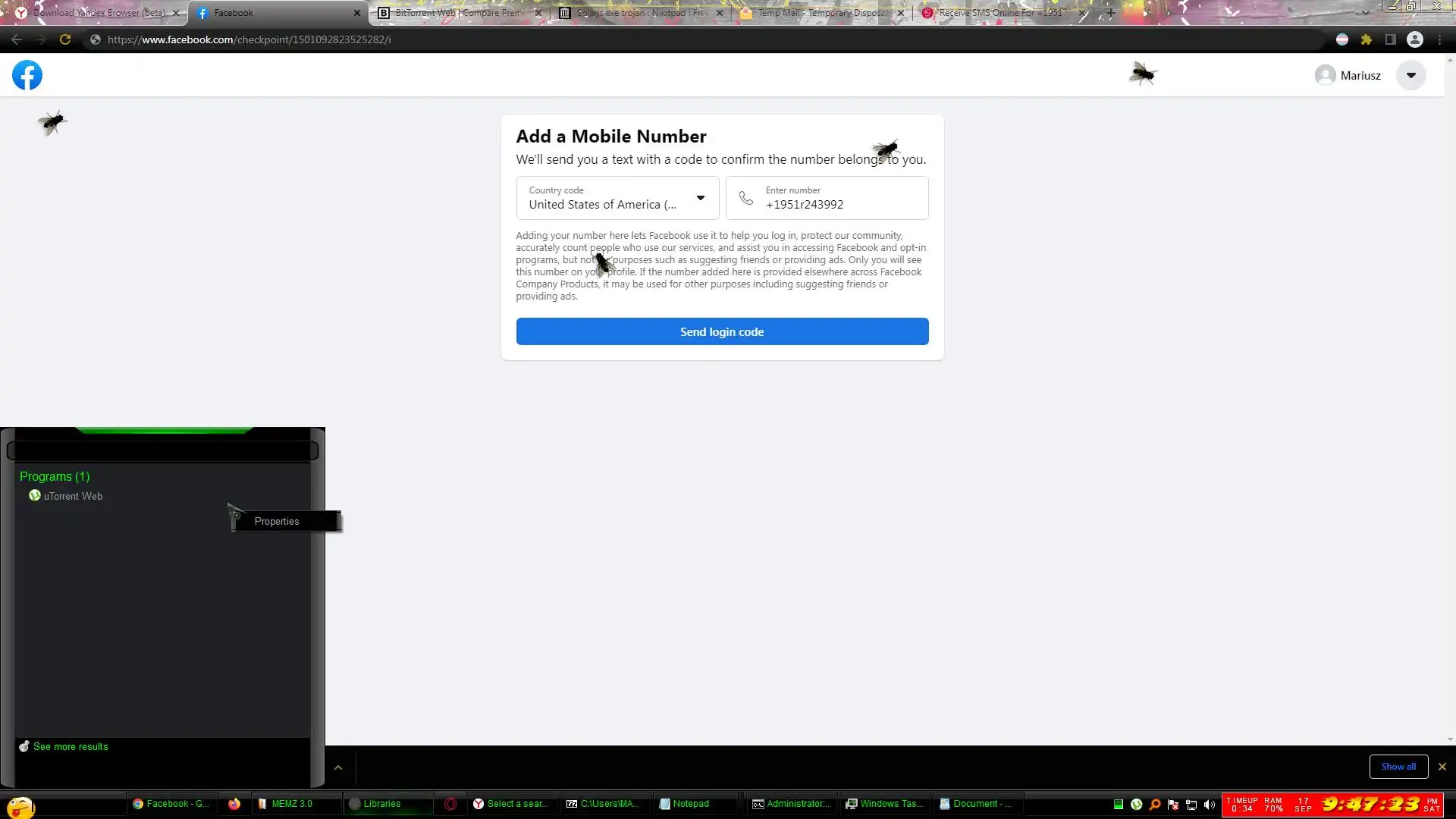Open Firefox from the taskbar
Viewport: 1456px width, 819px height.
(234, 804)
